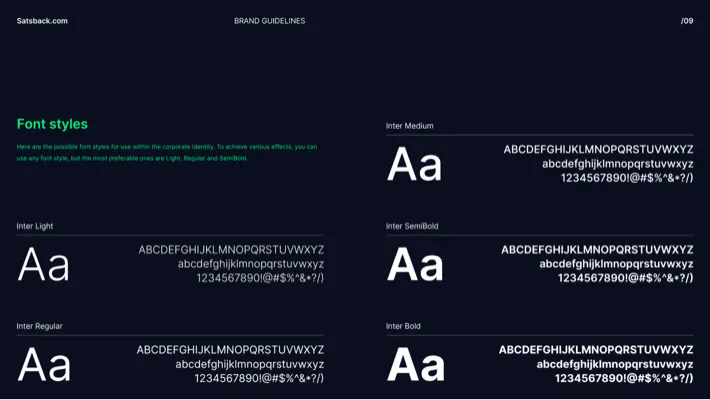The width and height of the screenshot is (710, 400).
Task: Click the Inter Medium label
Action: (x=410, y=126)
